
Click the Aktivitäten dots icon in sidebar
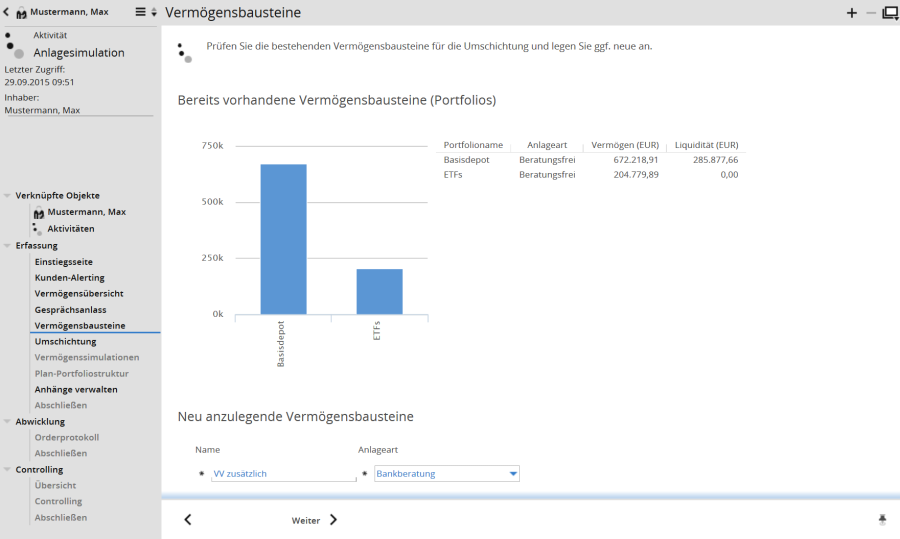37,229
